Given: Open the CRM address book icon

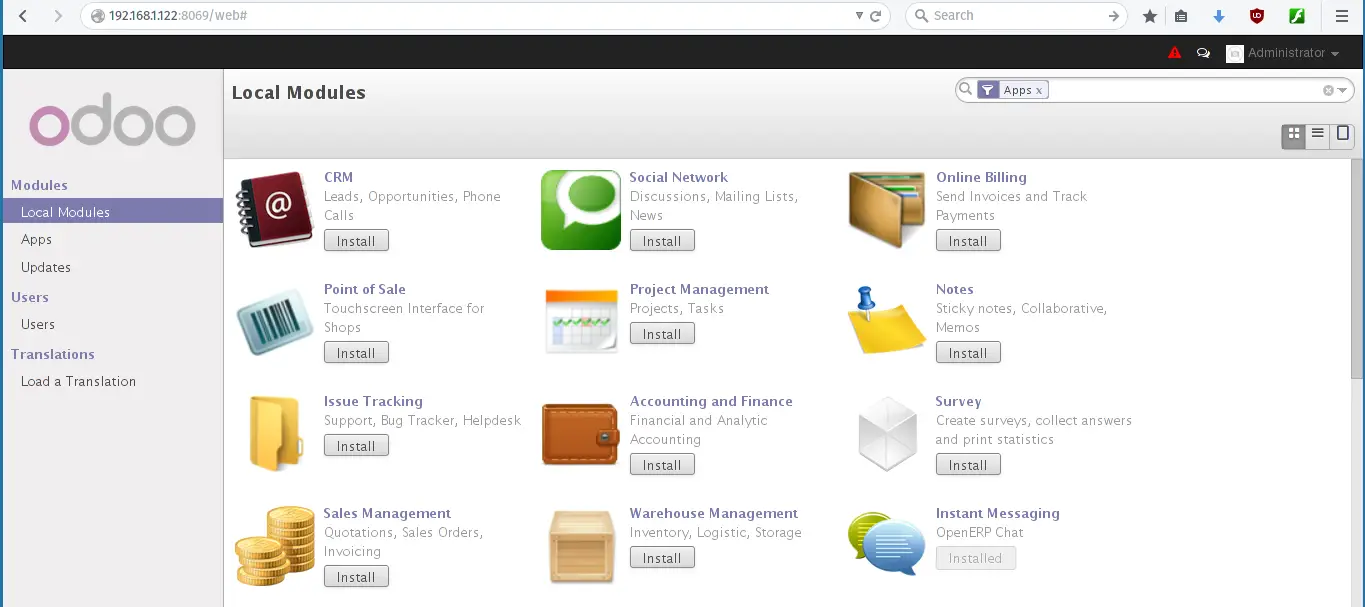Looking at the screenshot, I should click(x=275, y=210).
